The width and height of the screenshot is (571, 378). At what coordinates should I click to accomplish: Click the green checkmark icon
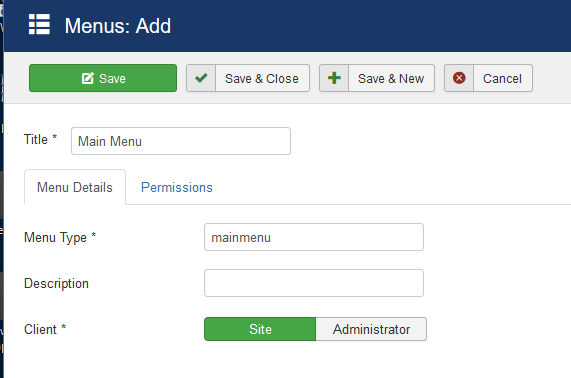tap(201, 78)
